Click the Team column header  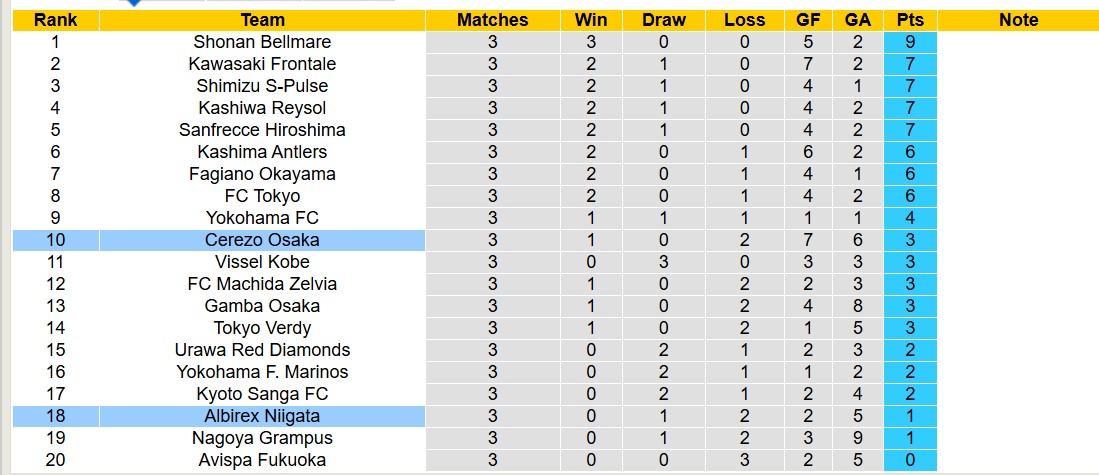tap(262, 20)
